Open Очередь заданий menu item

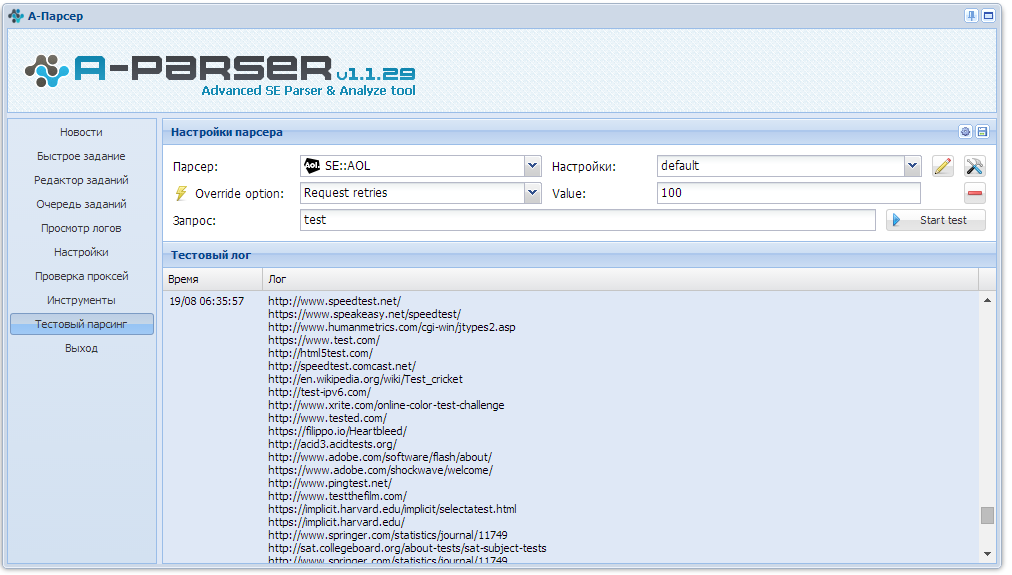81,204
